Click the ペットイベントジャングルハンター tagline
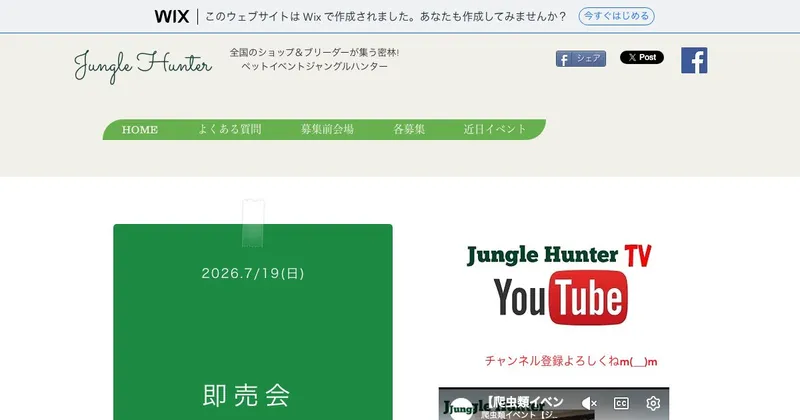 click(314, 66)
